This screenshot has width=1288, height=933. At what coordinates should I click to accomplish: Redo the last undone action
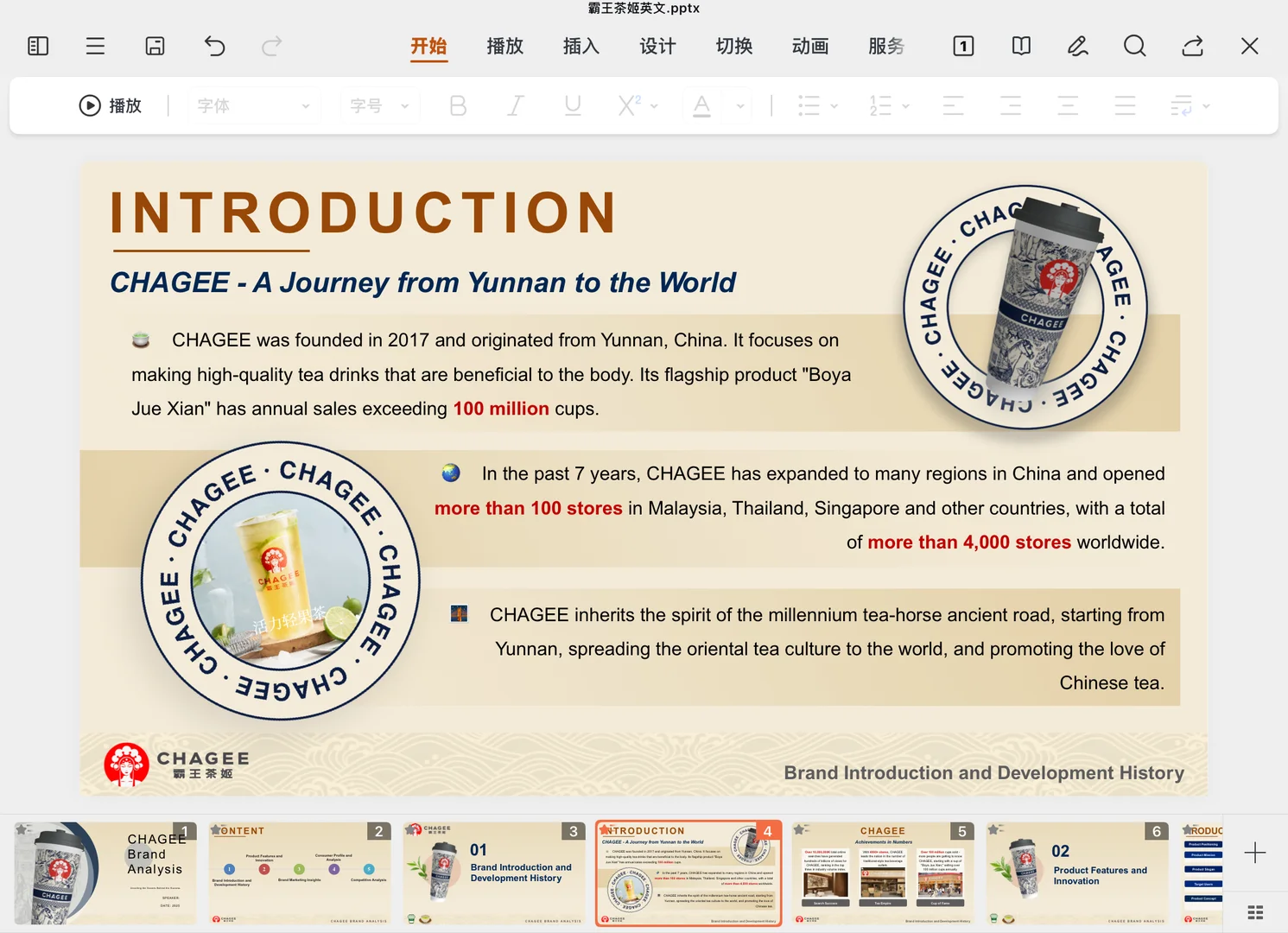click(271, 46)
